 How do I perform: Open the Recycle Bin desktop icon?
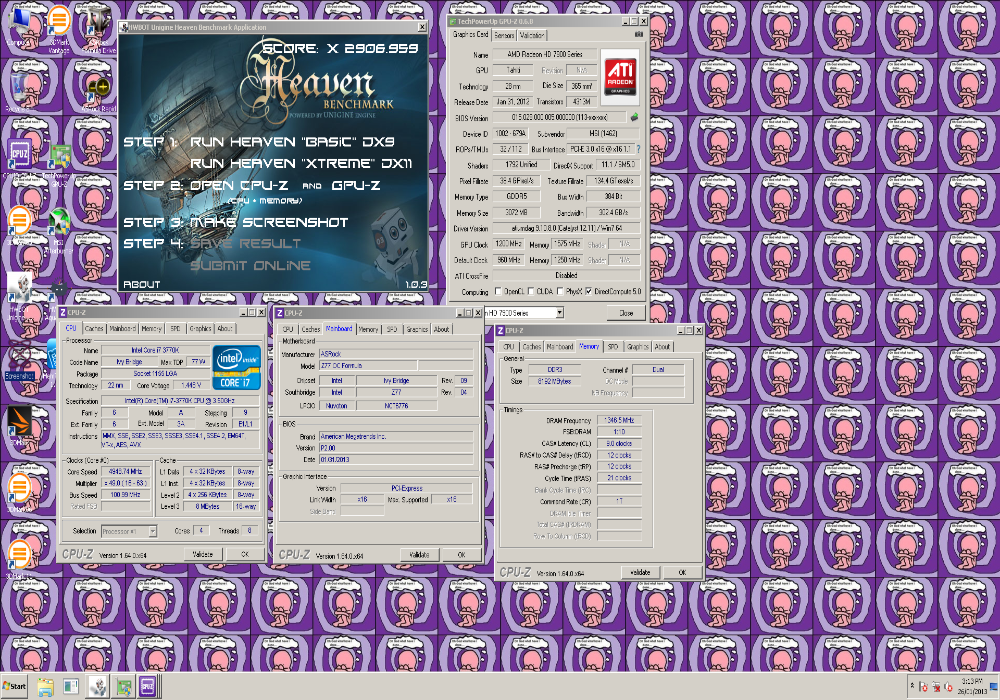tap(18, 89)
